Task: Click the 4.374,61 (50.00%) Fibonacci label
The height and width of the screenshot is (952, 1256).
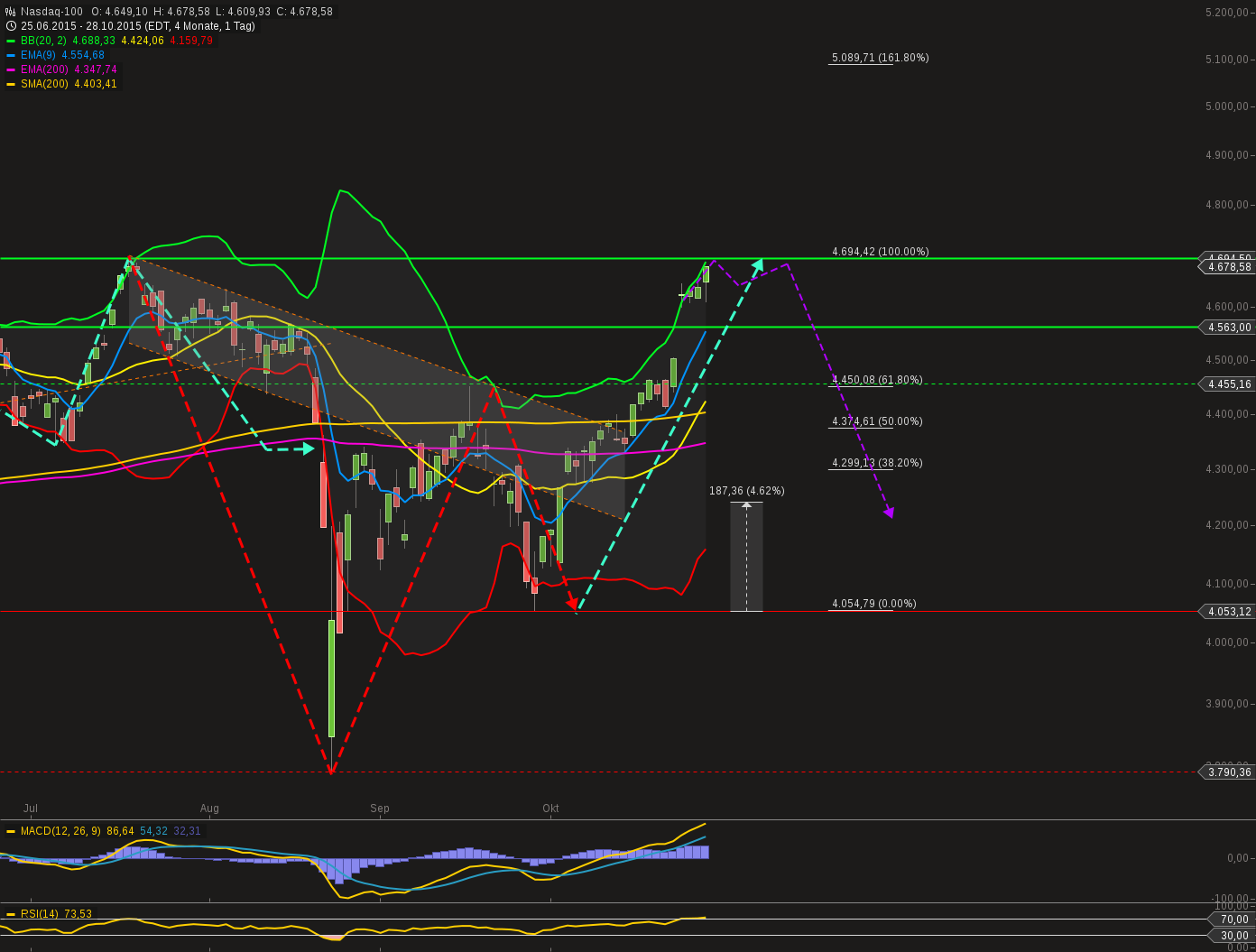Action: click(x=877, y=421)
